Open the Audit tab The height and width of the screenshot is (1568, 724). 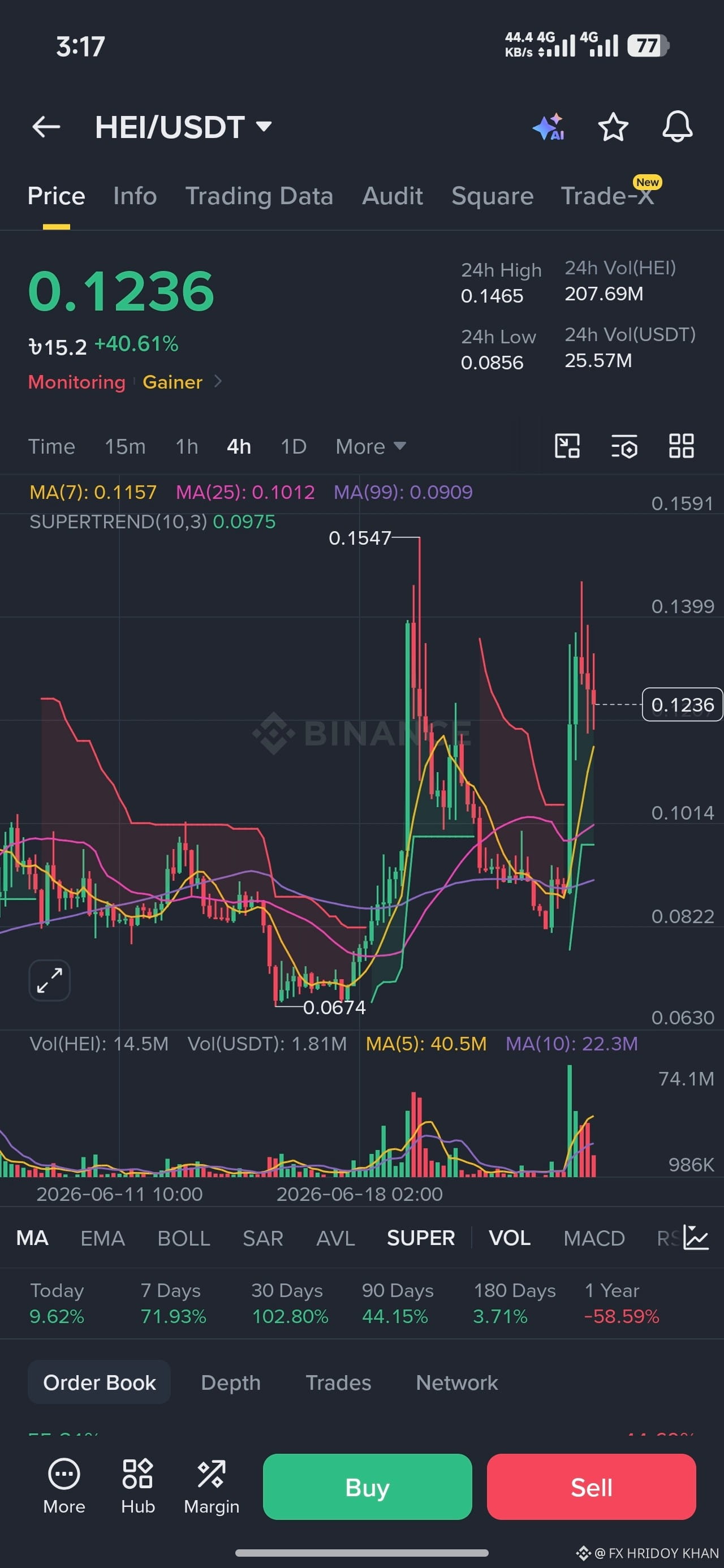click(x=392, y=196)
